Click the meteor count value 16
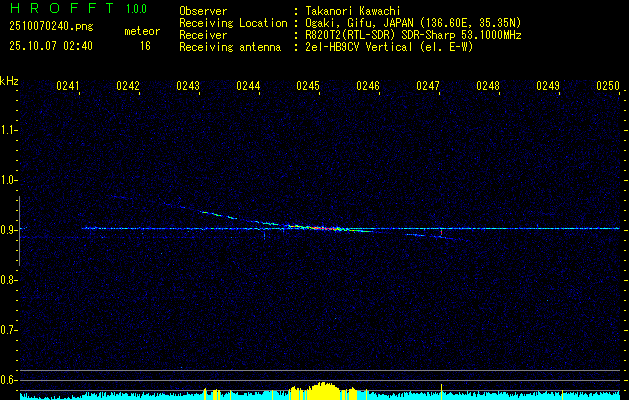 pyautogui.click(x=145, y=46)
